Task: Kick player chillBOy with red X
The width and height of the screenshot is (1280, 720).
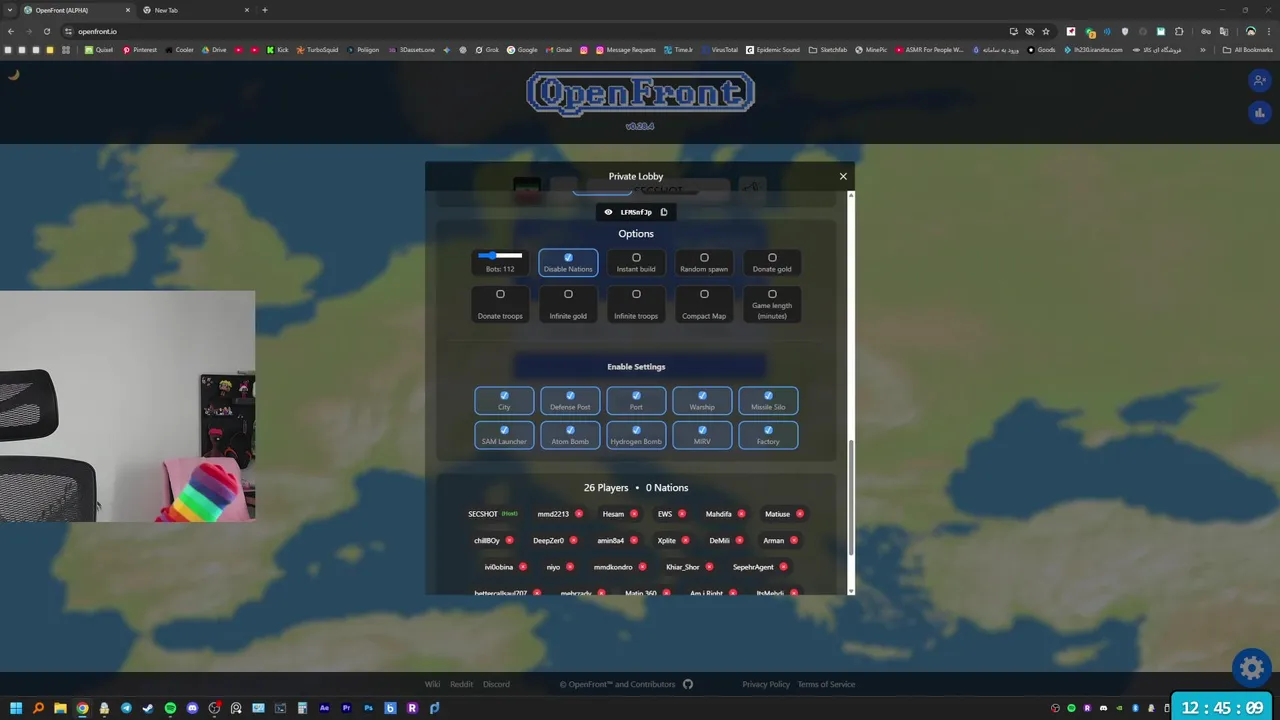Action: coord(509,540)
